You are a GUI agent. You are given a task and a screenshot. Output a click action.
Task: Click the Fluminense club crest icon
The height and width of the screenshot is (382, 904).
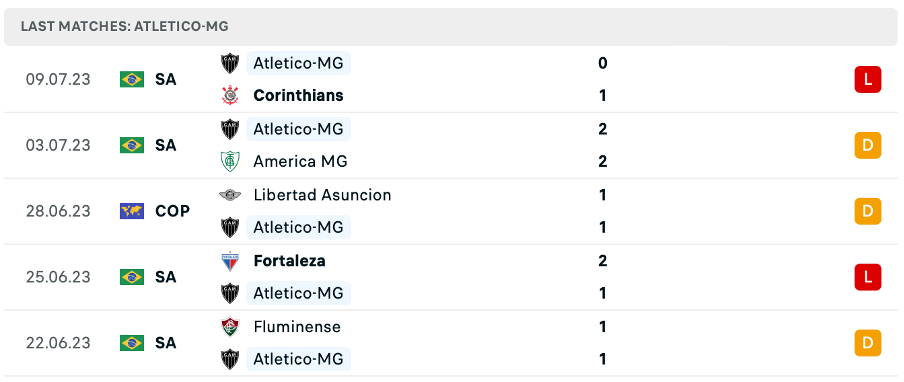click(x=230, y=327)
